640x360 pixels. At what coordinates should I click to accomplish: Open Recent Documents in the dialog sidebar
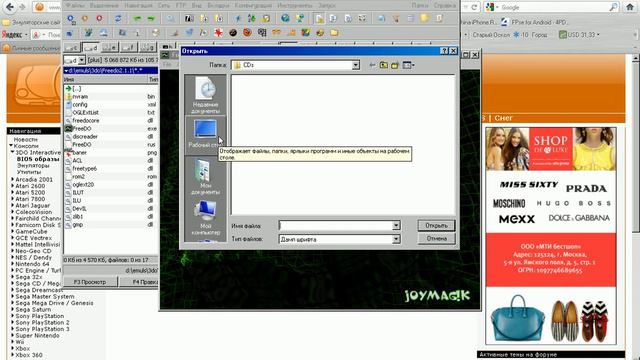coord(205,95)
